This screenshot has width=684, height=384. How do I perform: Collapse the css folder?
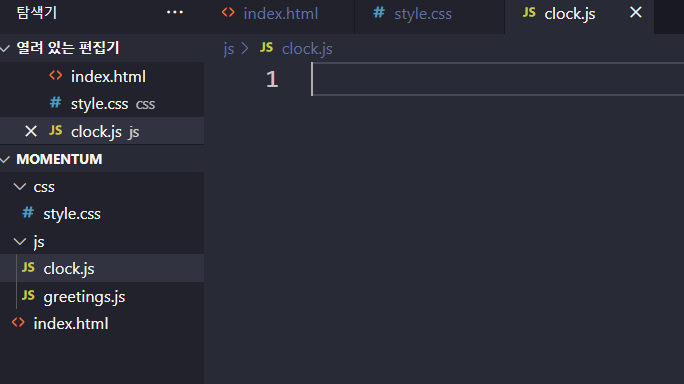[x=20, y=187]
